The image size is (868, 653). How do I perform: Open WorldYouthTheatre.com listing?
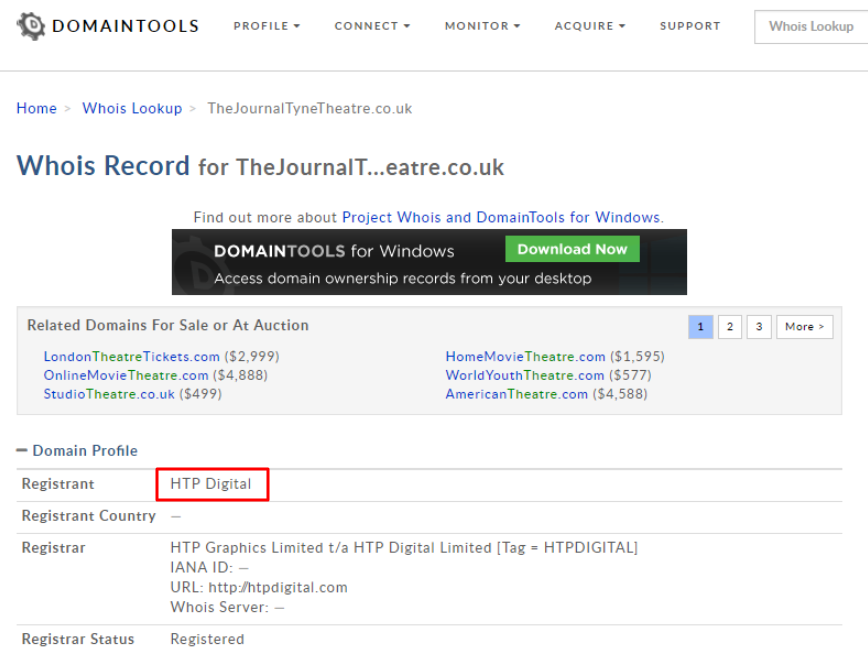tap(525, 375)
